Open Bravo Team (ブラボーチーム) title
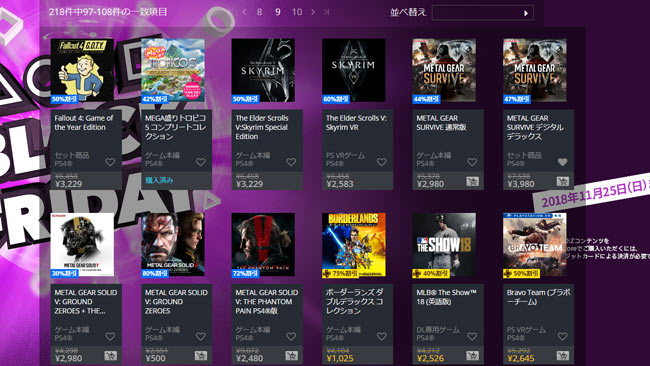 538,297
